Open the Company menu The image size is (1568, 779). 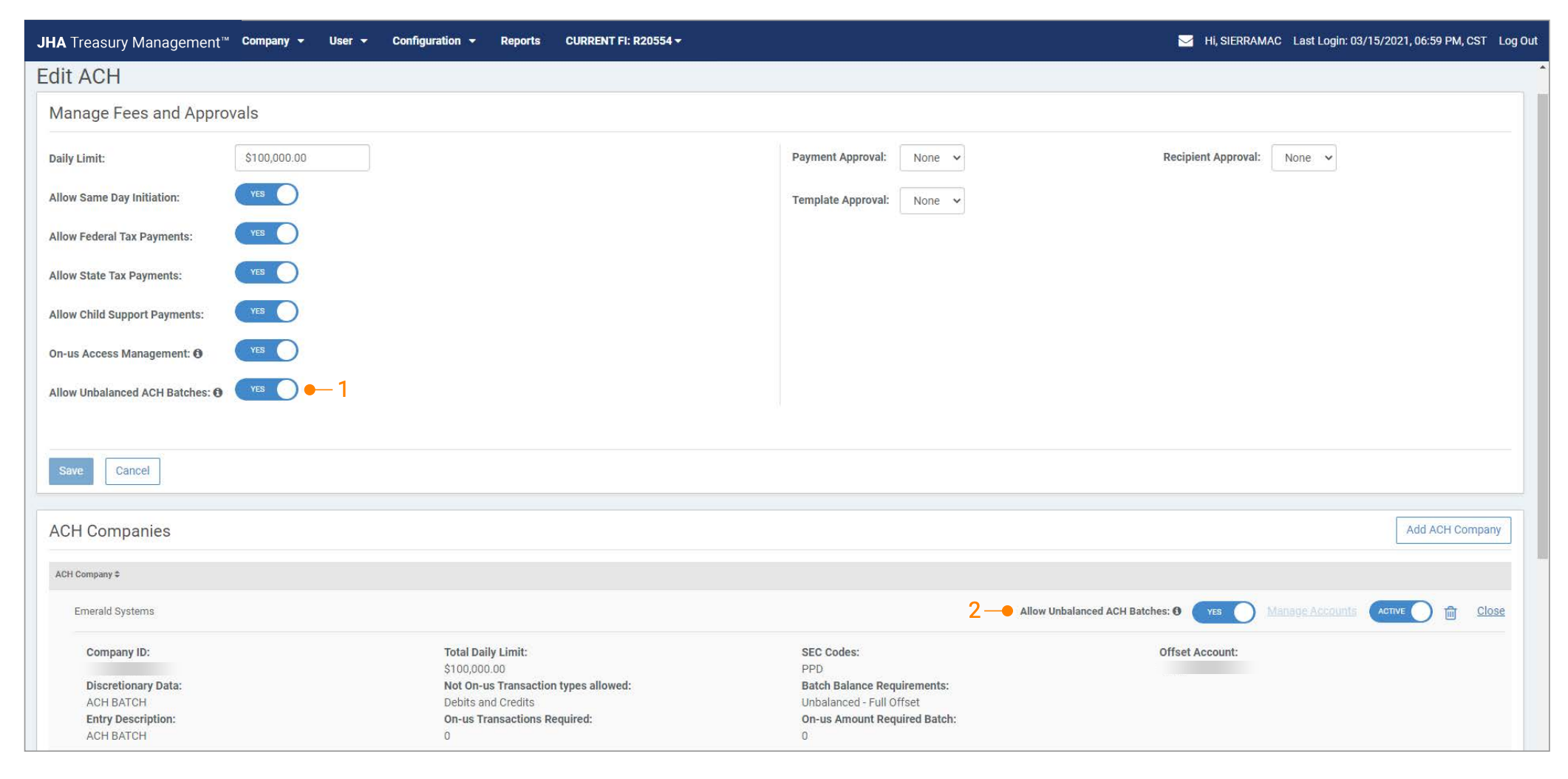coord(272,41)
